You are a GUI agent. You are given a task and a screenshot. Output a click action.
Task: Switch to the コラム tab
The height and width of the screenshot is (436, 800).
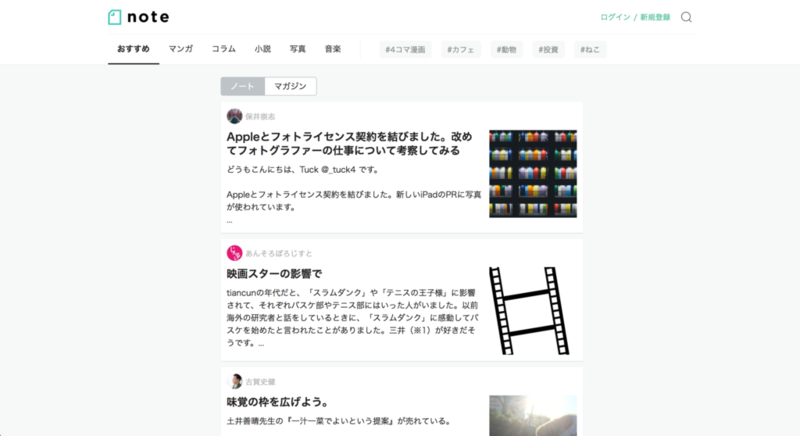pos(223,49)
